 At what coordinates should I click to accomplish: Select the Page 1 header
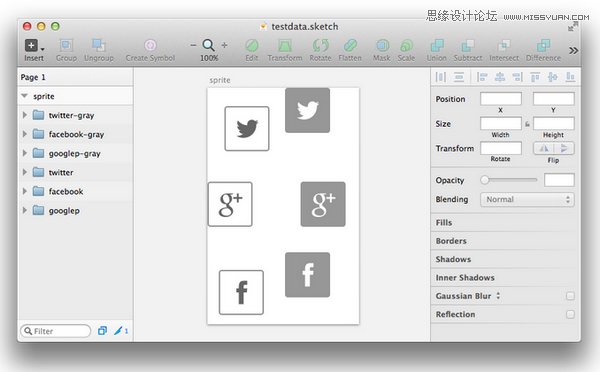pyautogui.click(x=76, y=77)
